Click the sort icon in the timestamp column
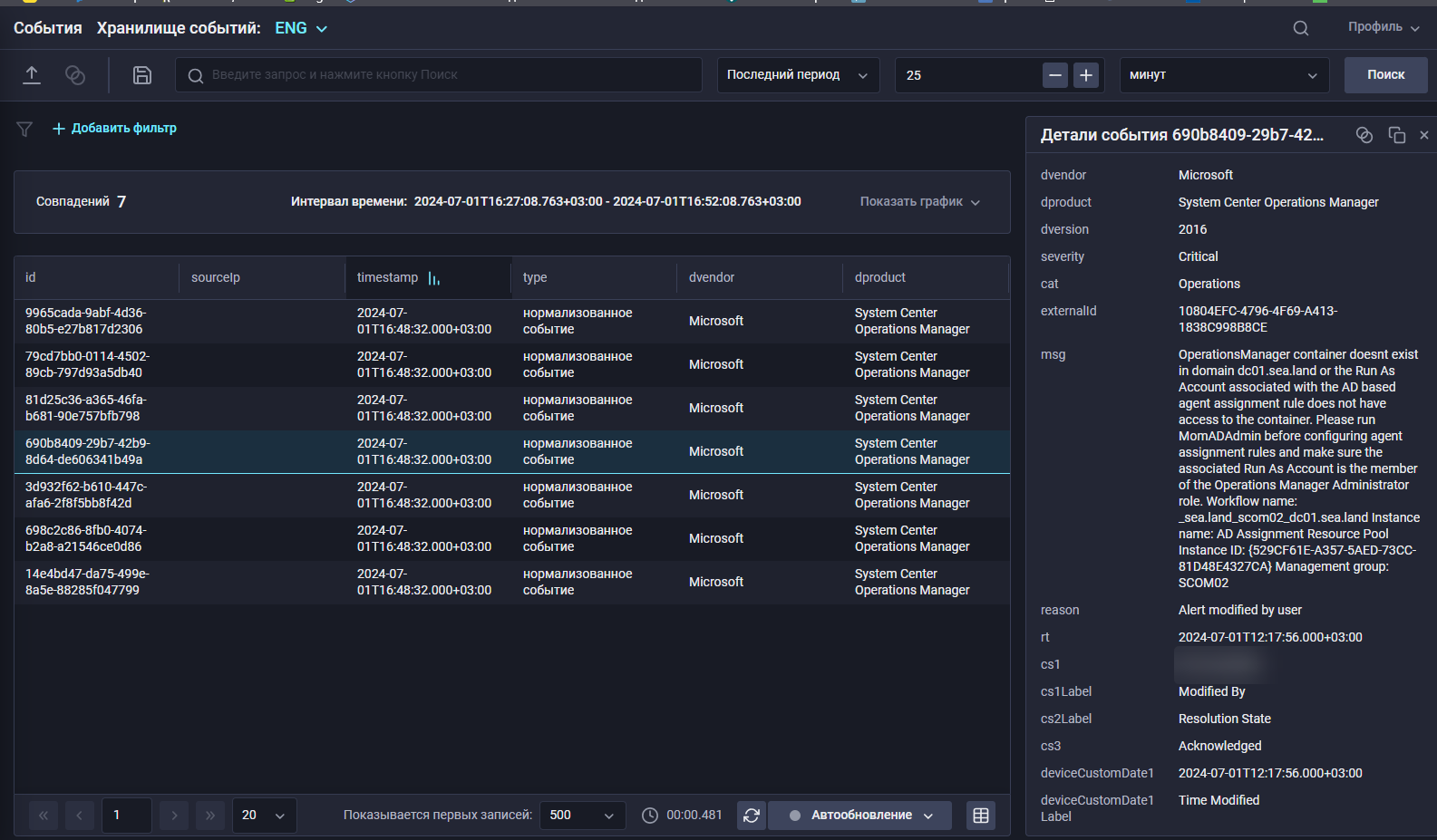The image size is (1437, 840). point(434,278)
